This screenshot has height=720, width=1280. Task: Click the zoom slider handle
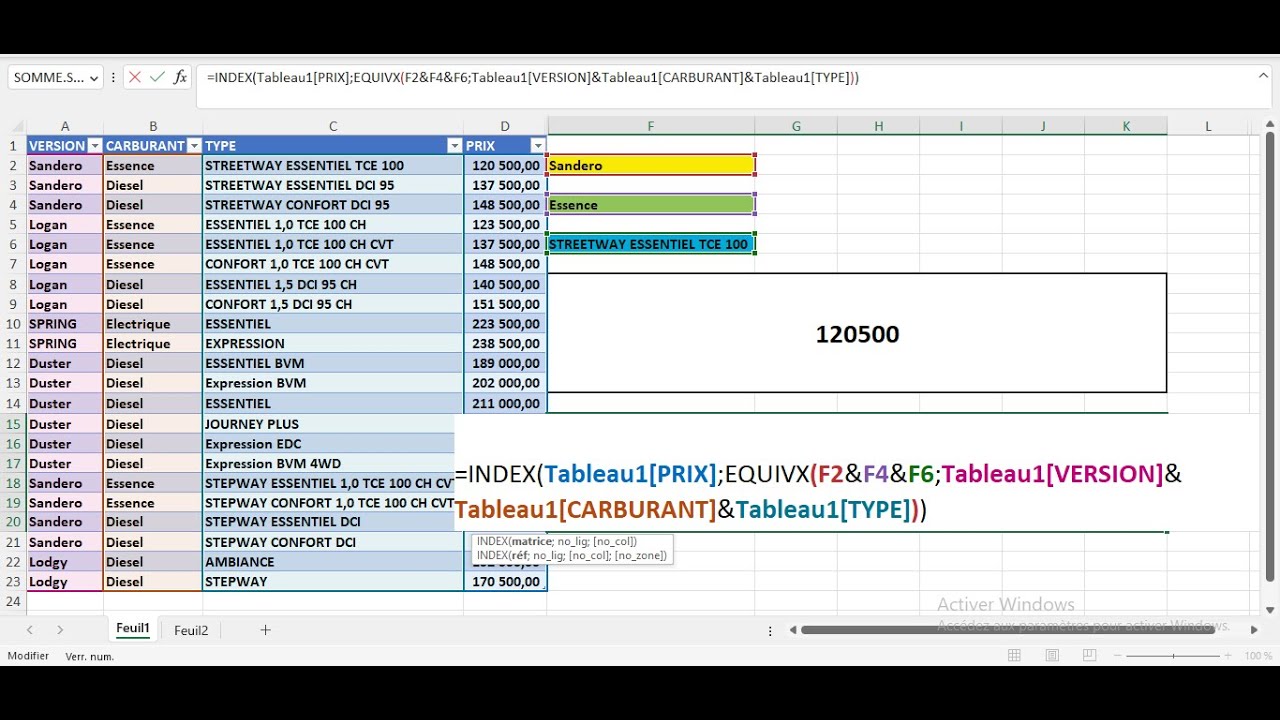coord(1174,656)
